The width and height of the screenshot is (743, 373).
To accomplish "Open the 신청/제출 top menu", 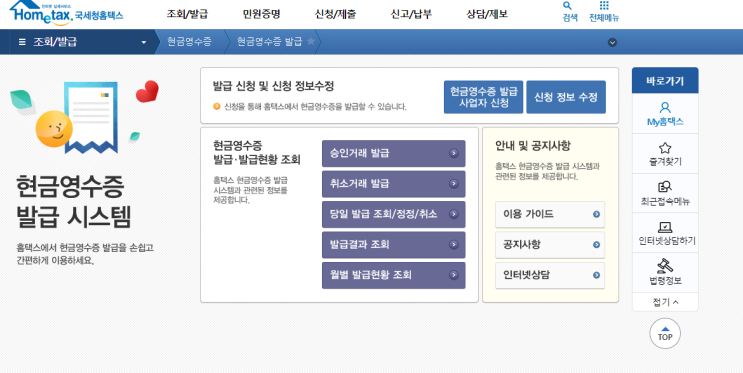I will coord(335,14).
